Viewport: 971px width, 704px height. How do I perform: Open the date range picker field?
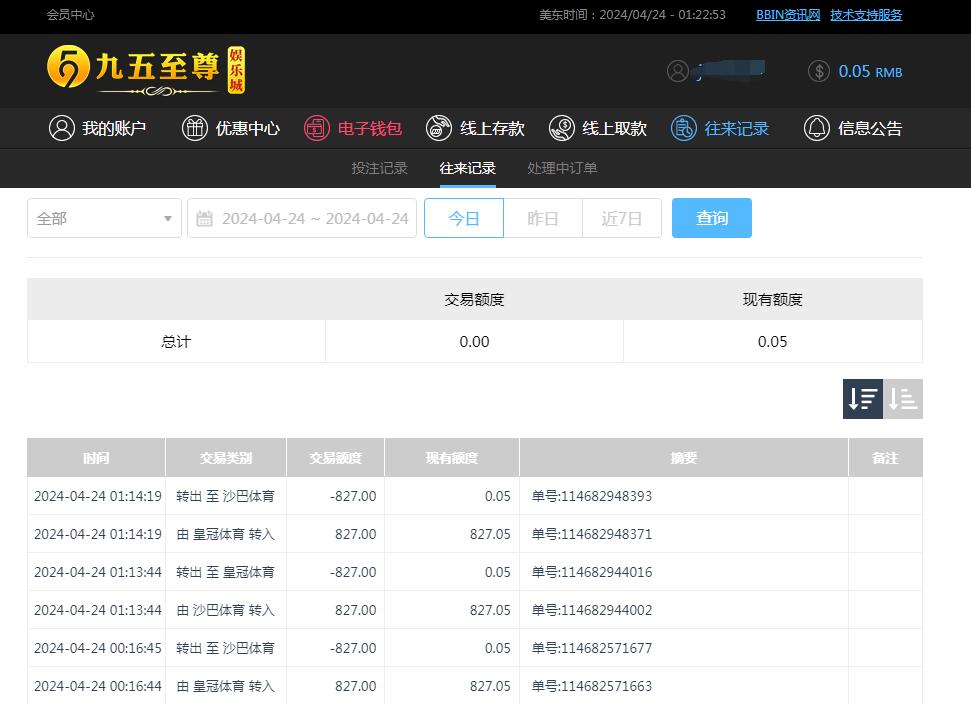coord(302,218)
